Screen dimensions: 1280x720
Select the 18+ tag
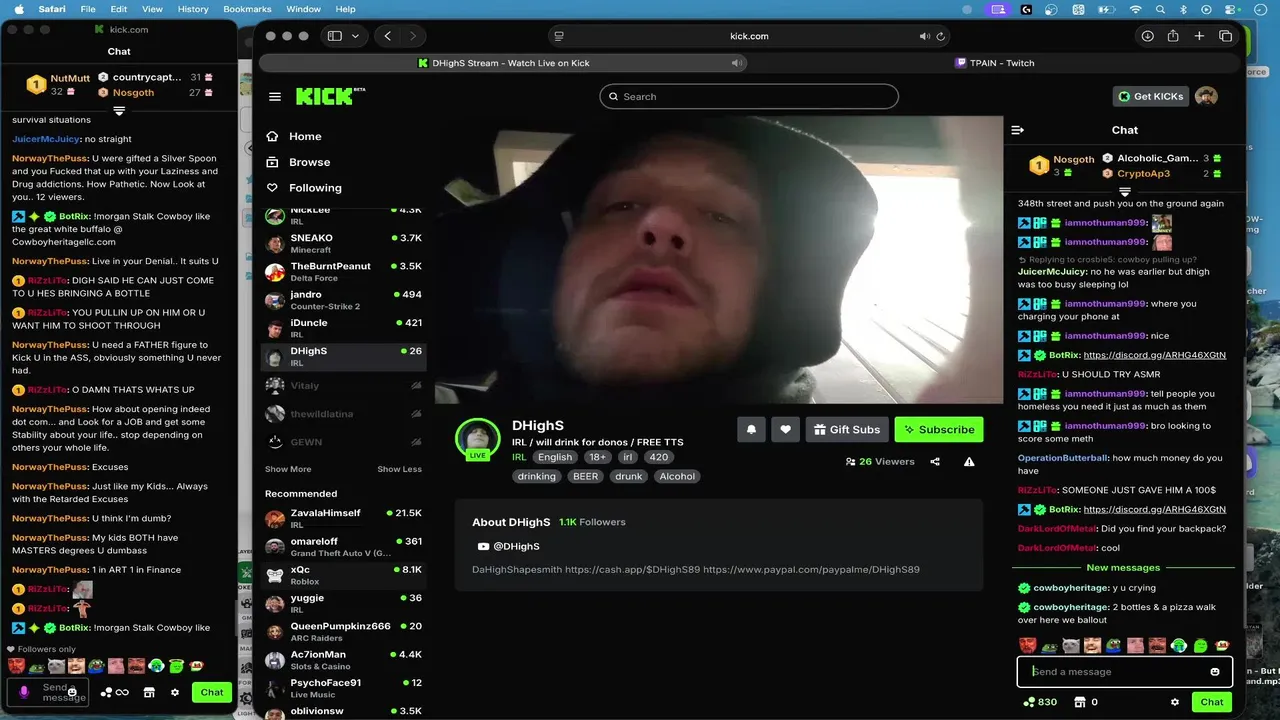[x=598, y=457]
